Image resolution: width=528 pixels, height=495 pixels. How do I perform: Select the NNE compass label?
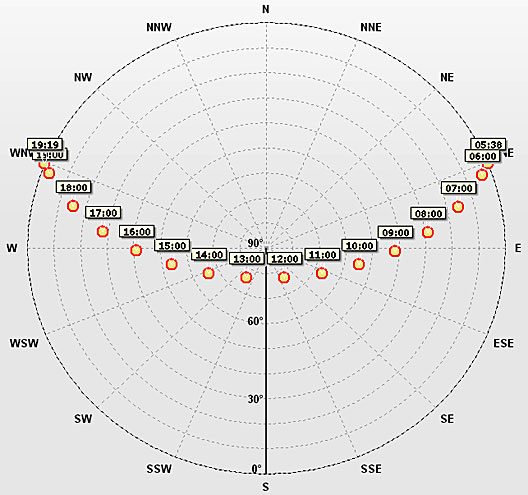tap(371, 27)
